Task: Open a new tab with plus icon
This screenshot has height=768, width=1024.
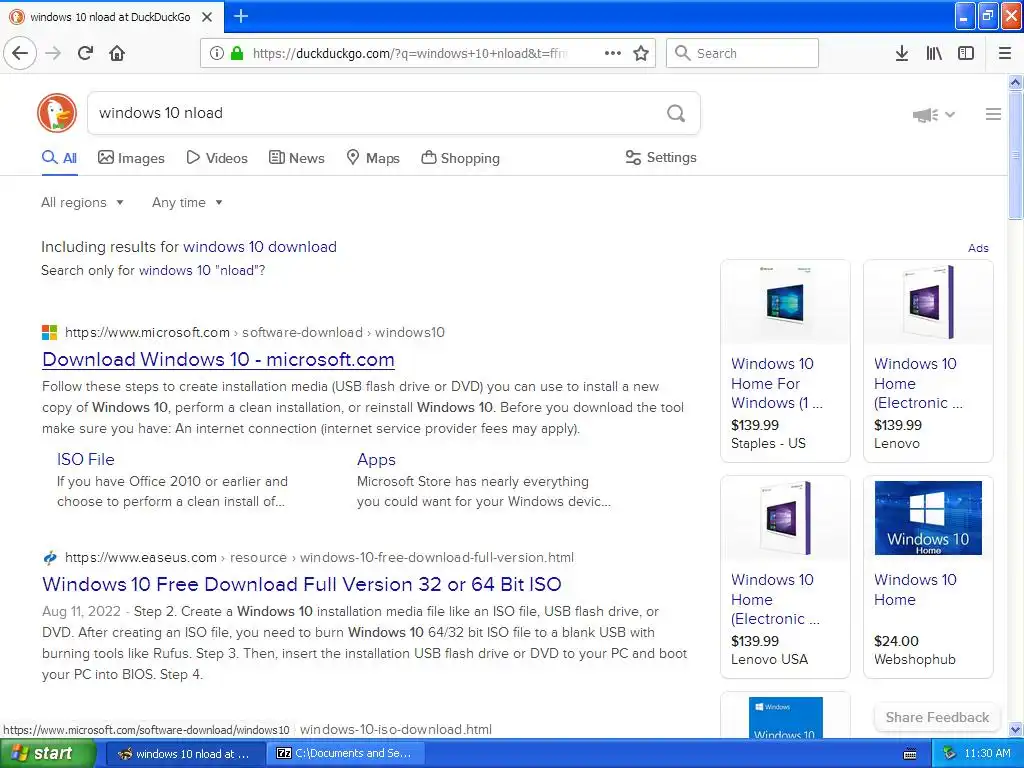Action: 241,16
